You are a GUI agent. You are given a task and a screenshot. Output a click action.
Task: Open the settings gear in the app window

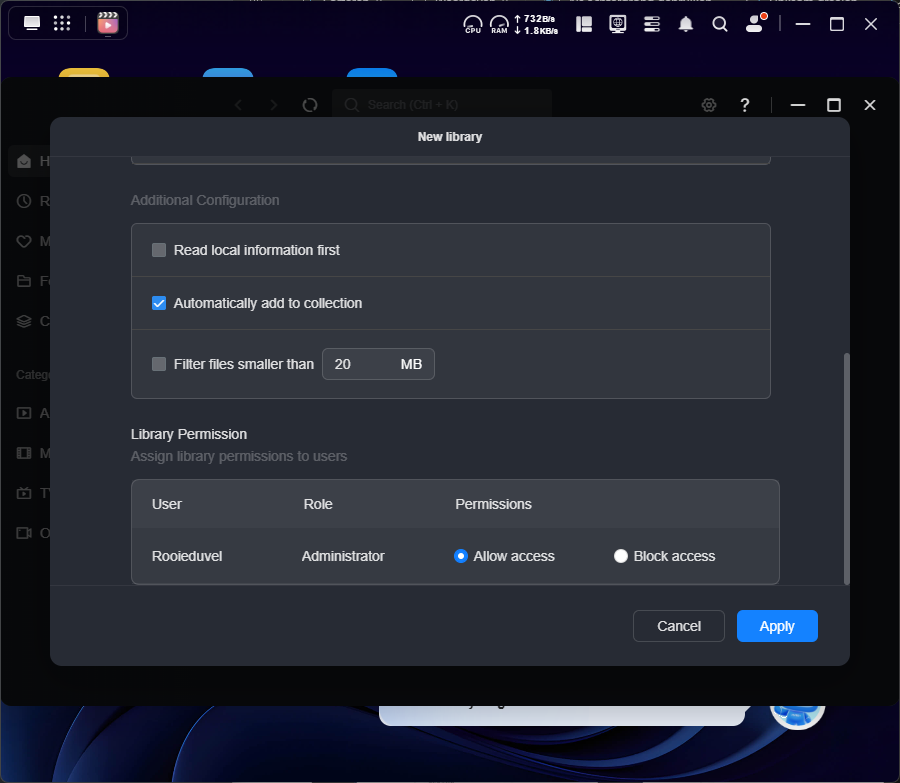coord(709,105)
